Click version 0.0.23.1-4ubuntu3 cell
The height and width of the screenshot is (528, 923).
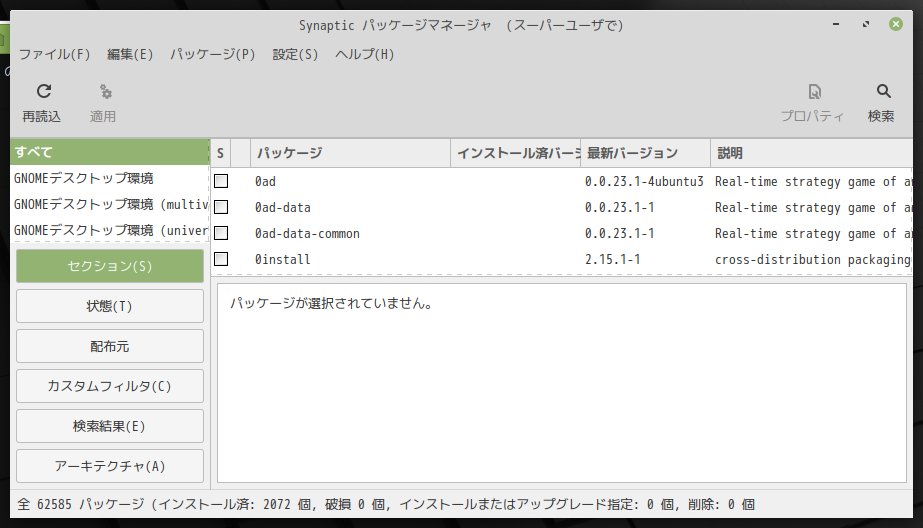tap(644, 181)
